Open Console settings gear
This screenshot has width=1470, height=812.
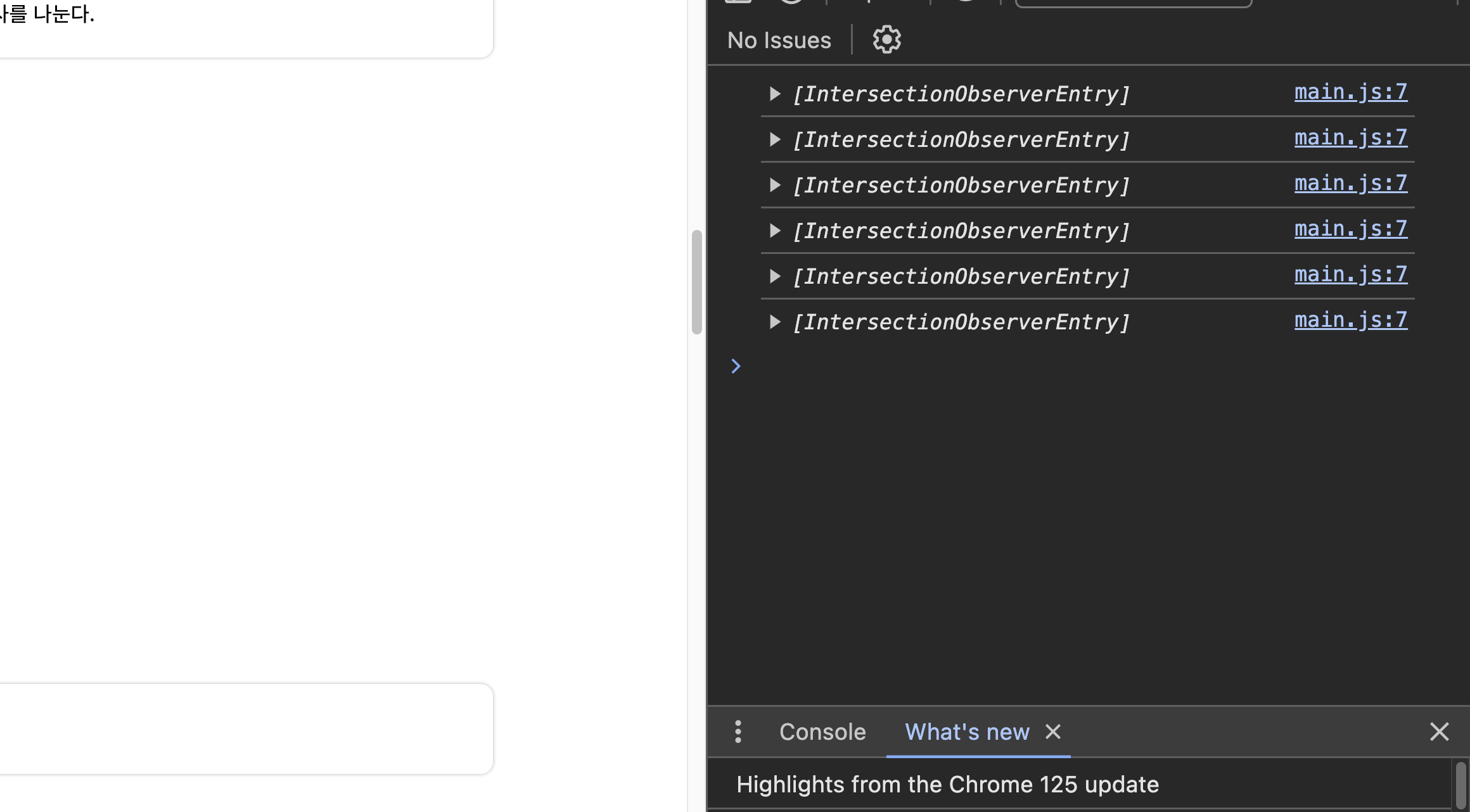pos(886,40)
